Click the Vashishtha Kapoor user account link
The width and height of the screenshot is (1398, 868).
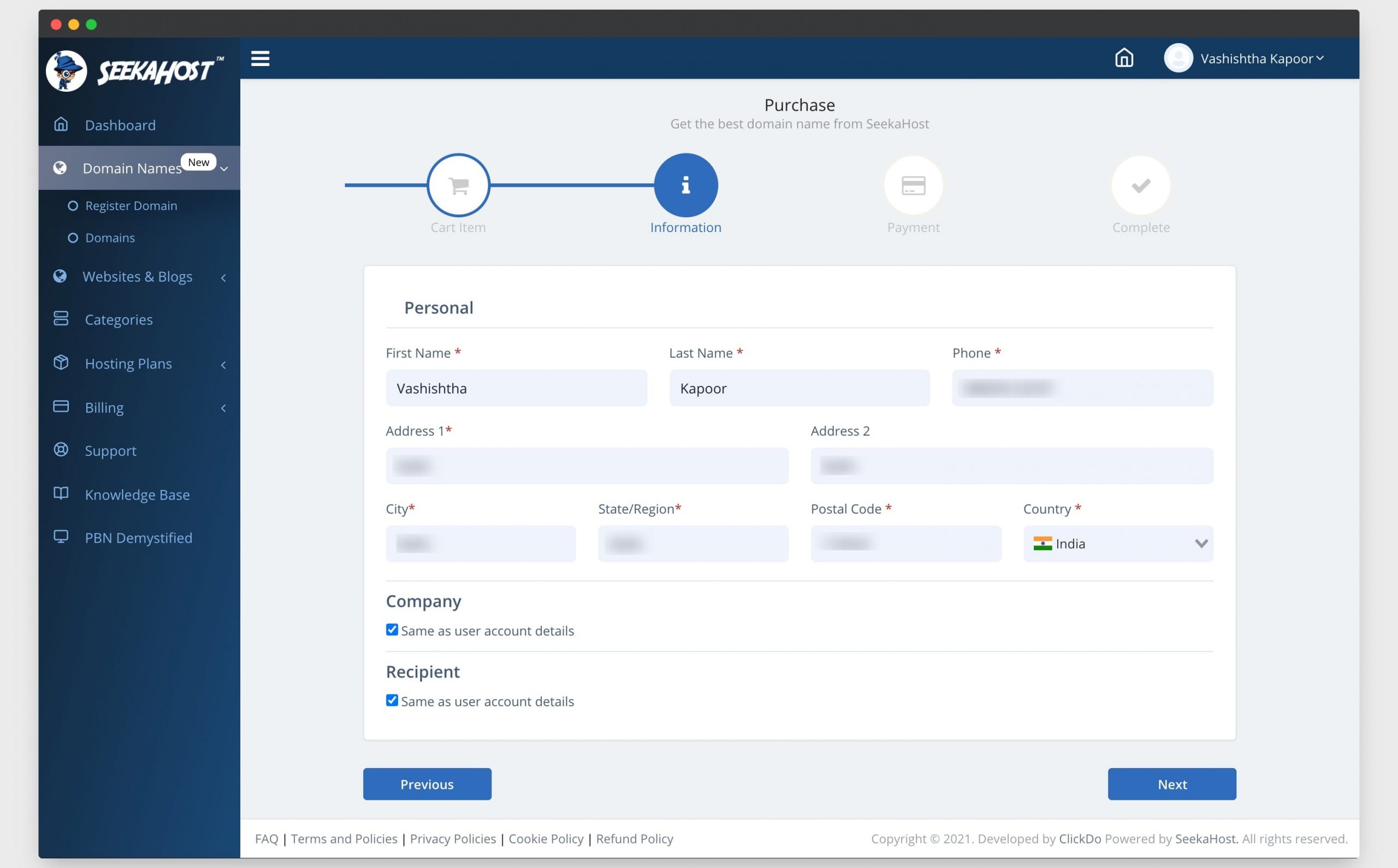pyautogui.click(x=1247, y=58)
